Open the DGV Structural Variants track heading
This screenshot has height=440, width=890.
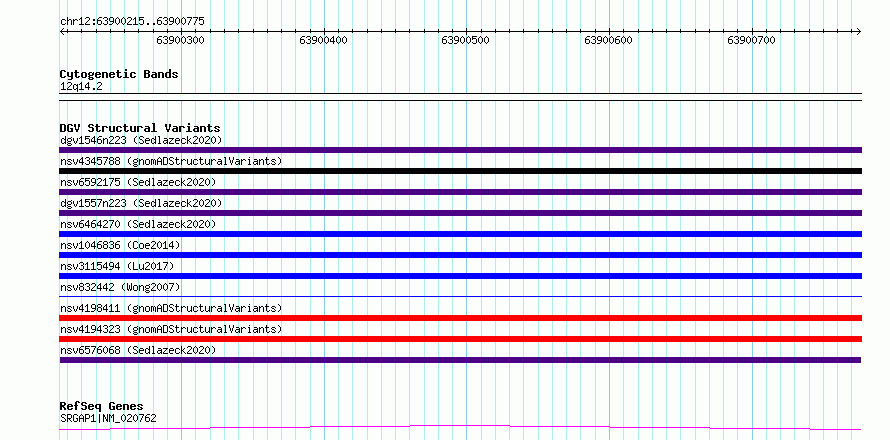[140, 128]
